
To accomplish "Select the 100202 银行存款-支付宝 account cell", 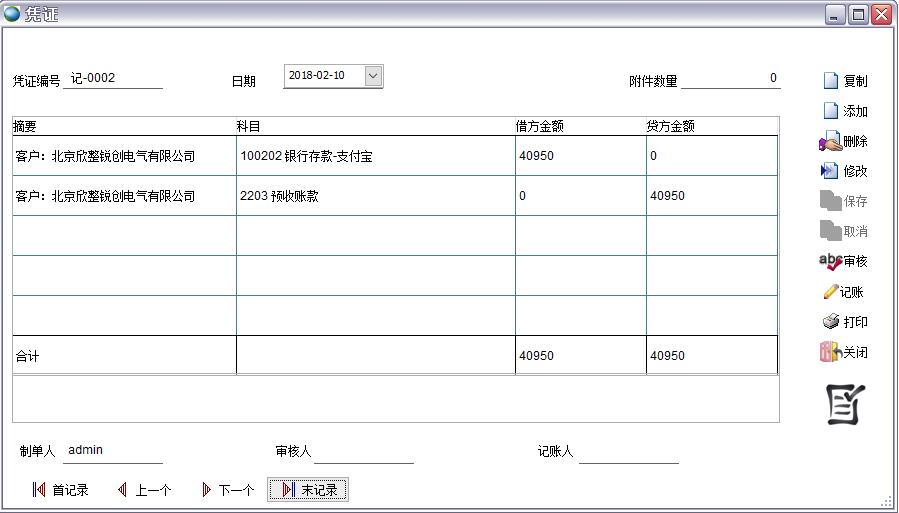I will (x=375, y=156).
